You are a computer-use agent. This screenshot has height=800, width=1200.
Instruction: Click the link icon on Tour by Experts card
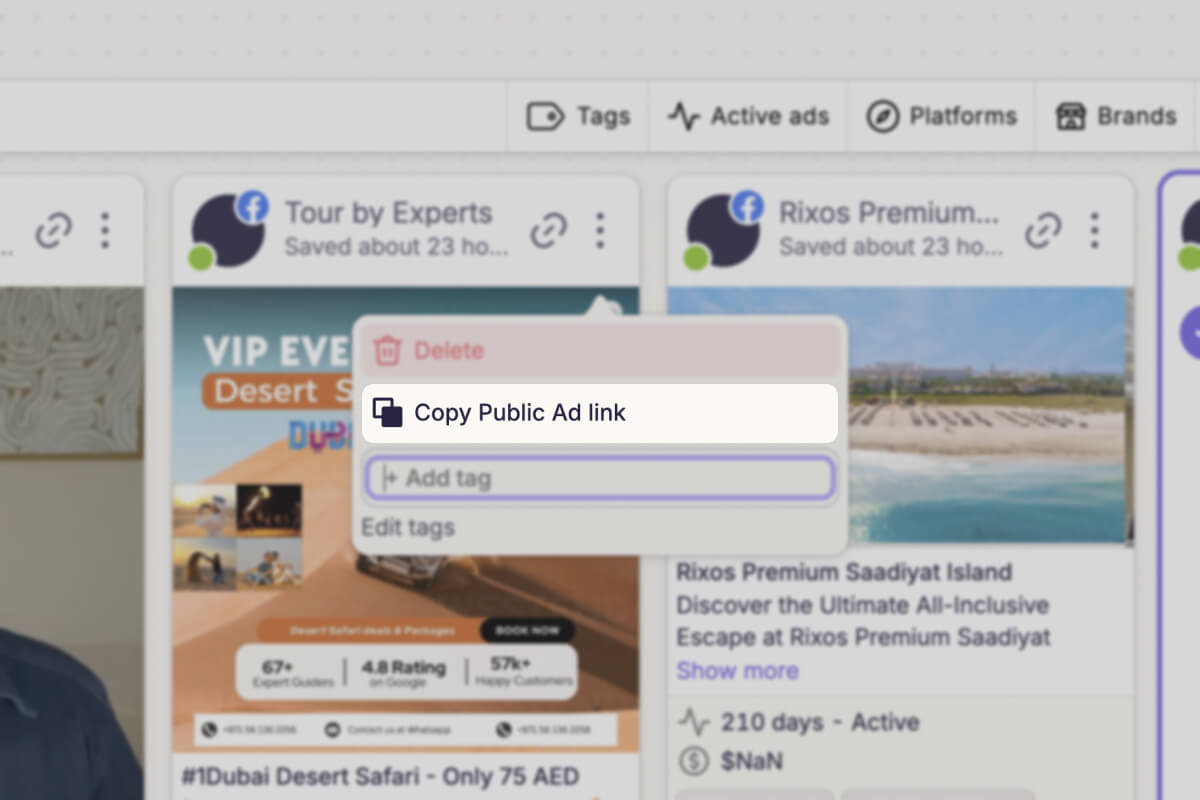tap(548, 230)
